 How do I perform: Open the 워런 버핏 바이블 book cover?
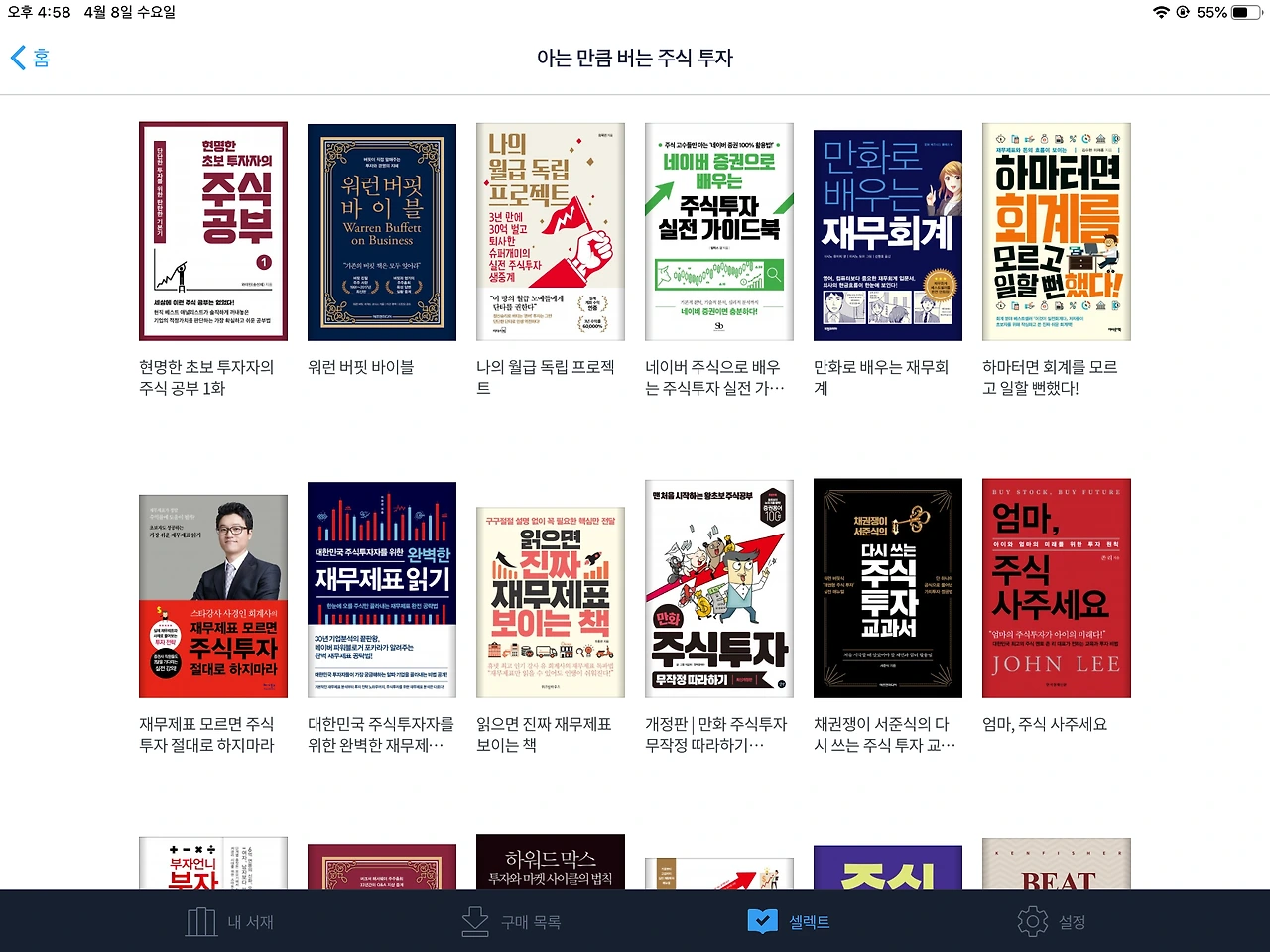pyautogui.click(x=382, y=232)
